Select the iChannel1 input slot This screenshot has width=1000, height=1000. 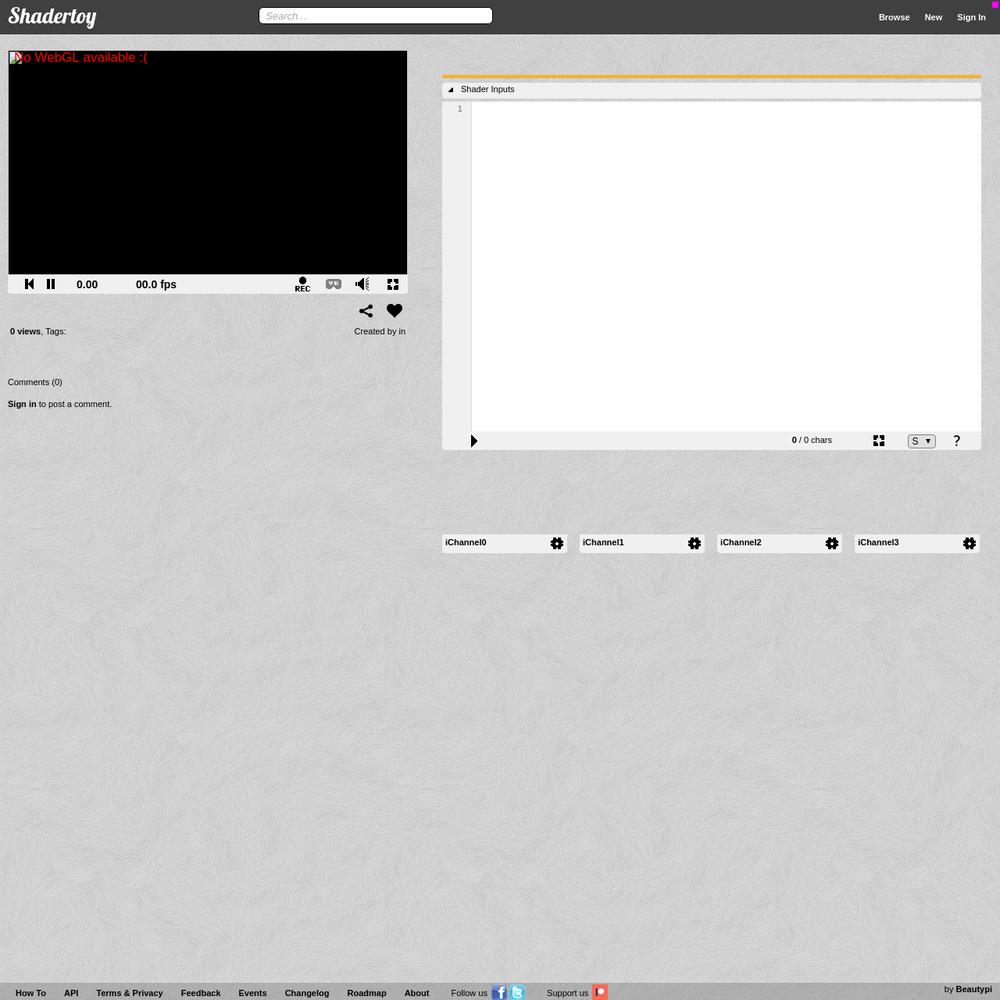click(x=642, y=543)
